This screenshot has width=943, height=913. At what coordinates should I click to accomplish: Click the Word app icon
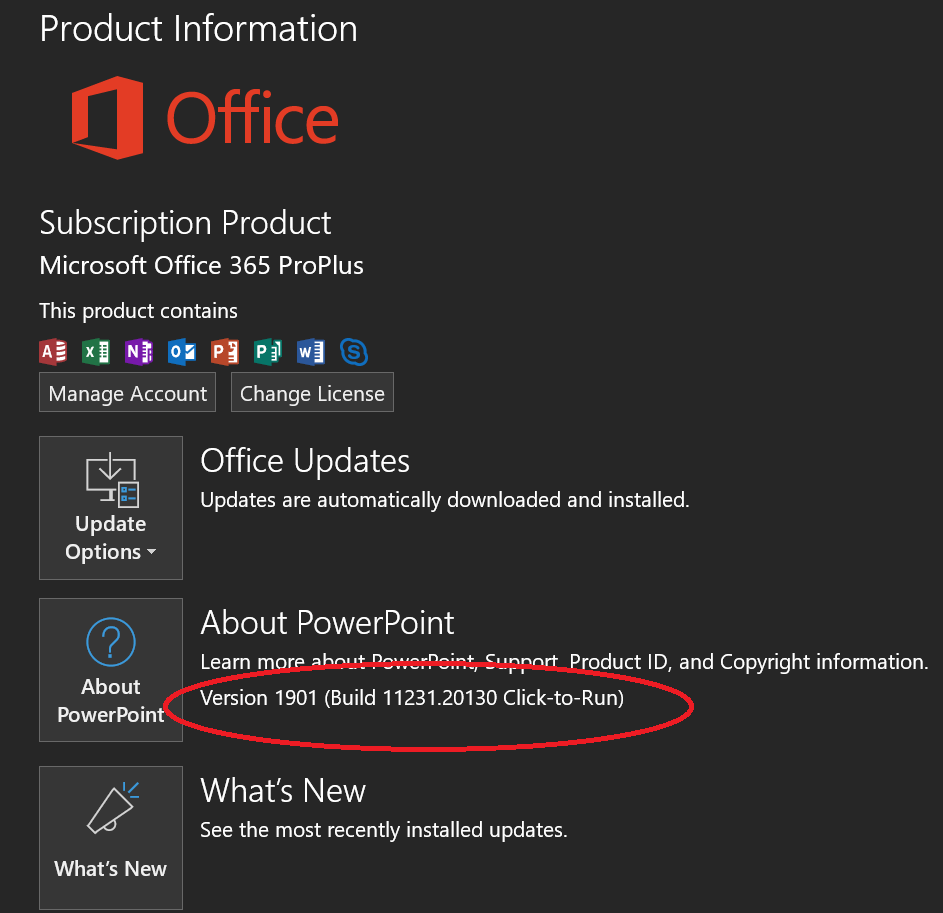pos(311,352)
